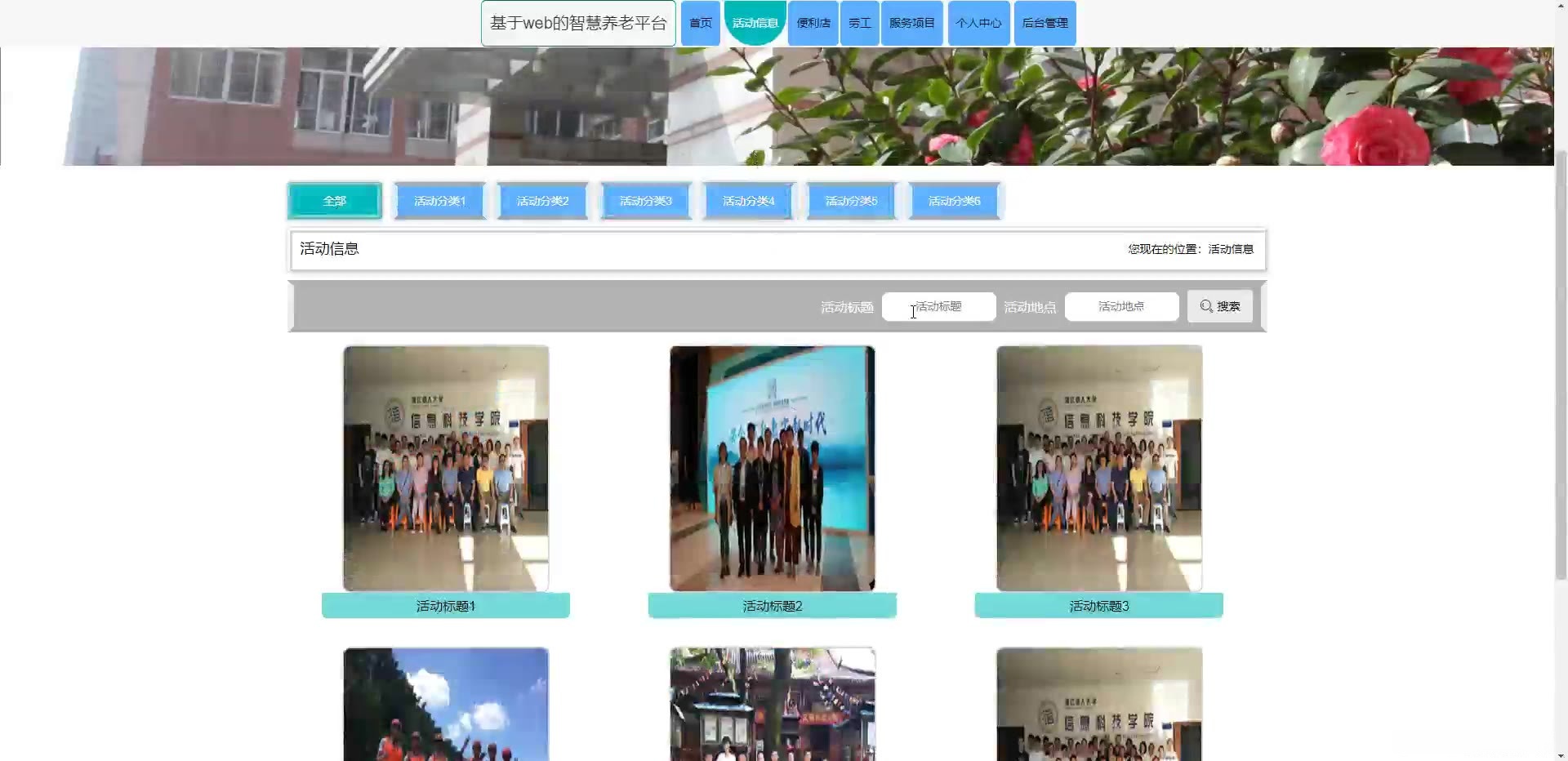Click the magnifier icon in the search button
The image size is (1568, 761).
pyautogui.click(x=1206, y=306)
